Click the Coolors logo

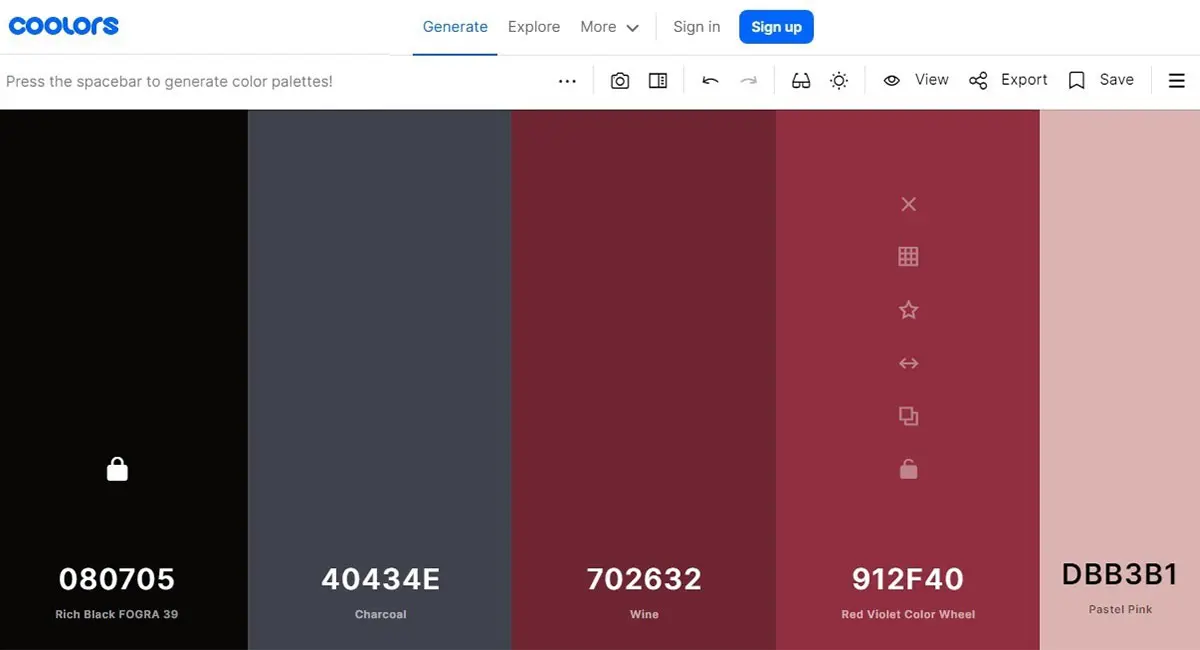[x=64, y=26]
